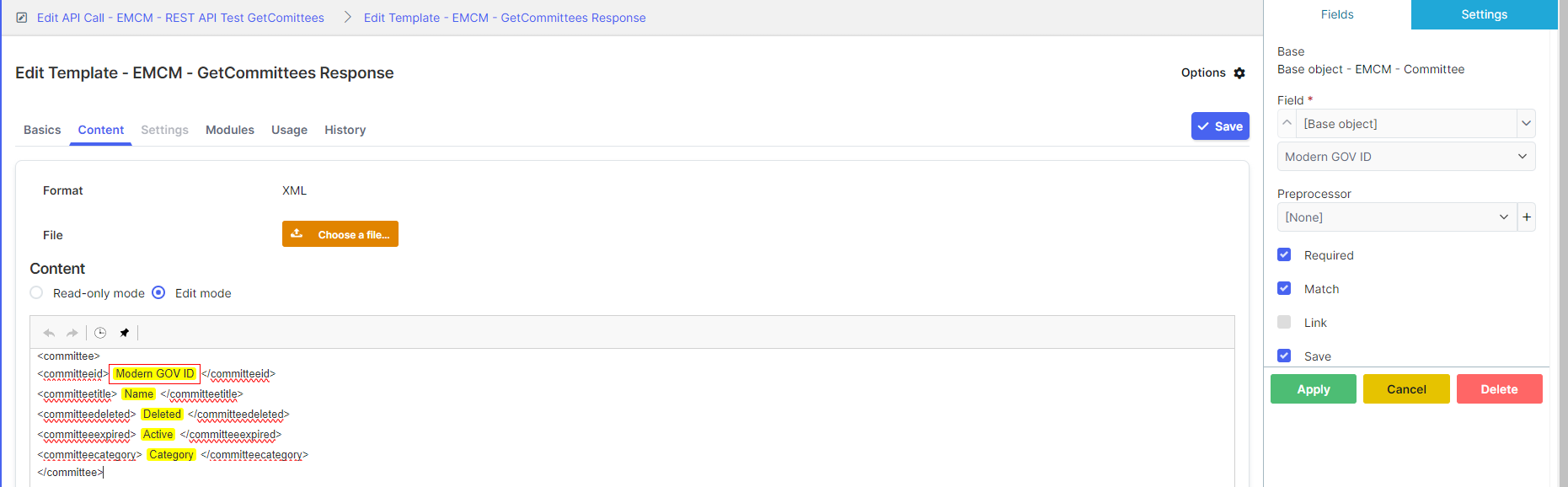
Task: Open the Modern GOV ID dropdown
Action: tap(1405, 157)
